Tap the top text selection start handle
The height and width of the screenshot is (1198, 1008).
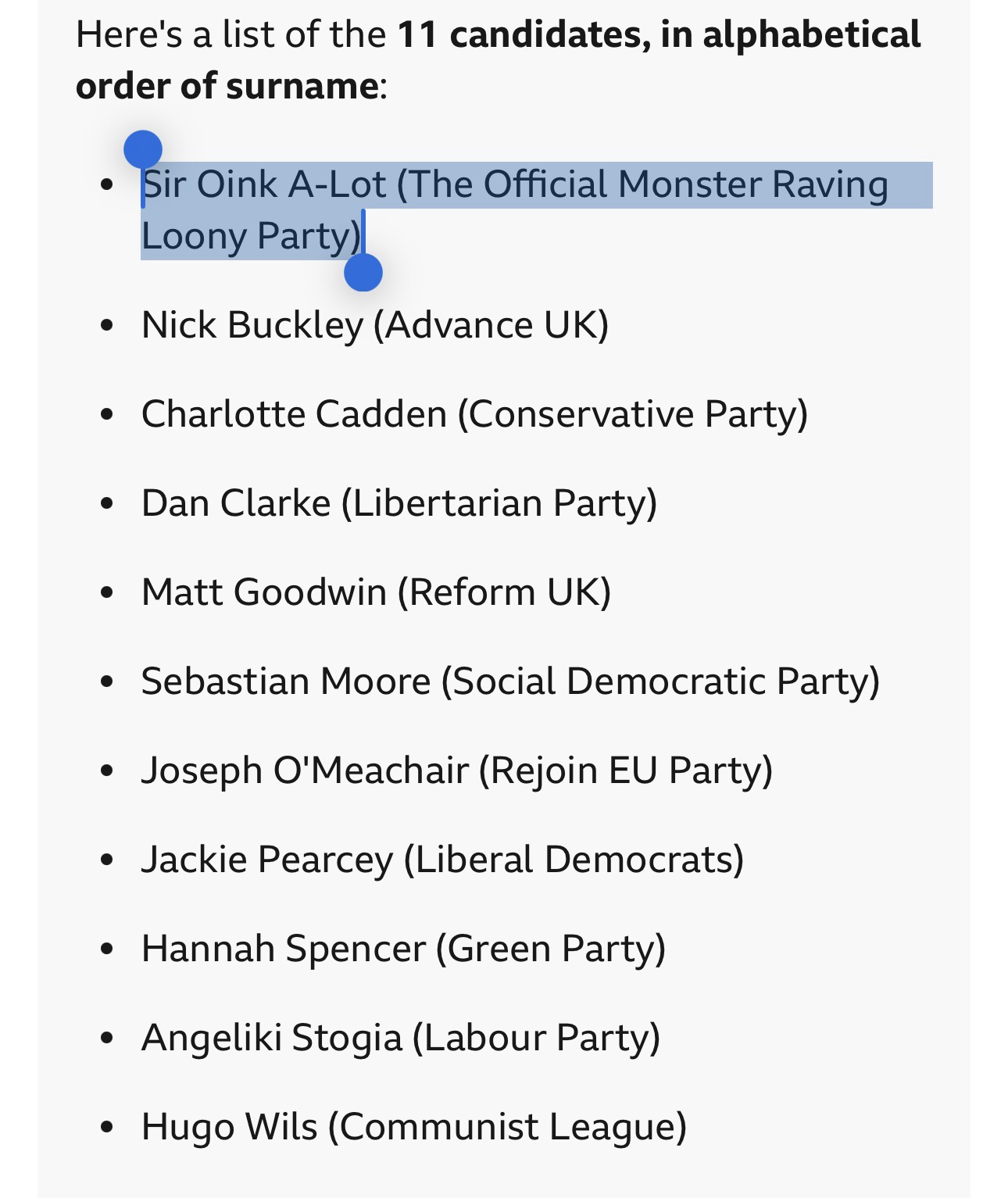(x=143, y=148)
